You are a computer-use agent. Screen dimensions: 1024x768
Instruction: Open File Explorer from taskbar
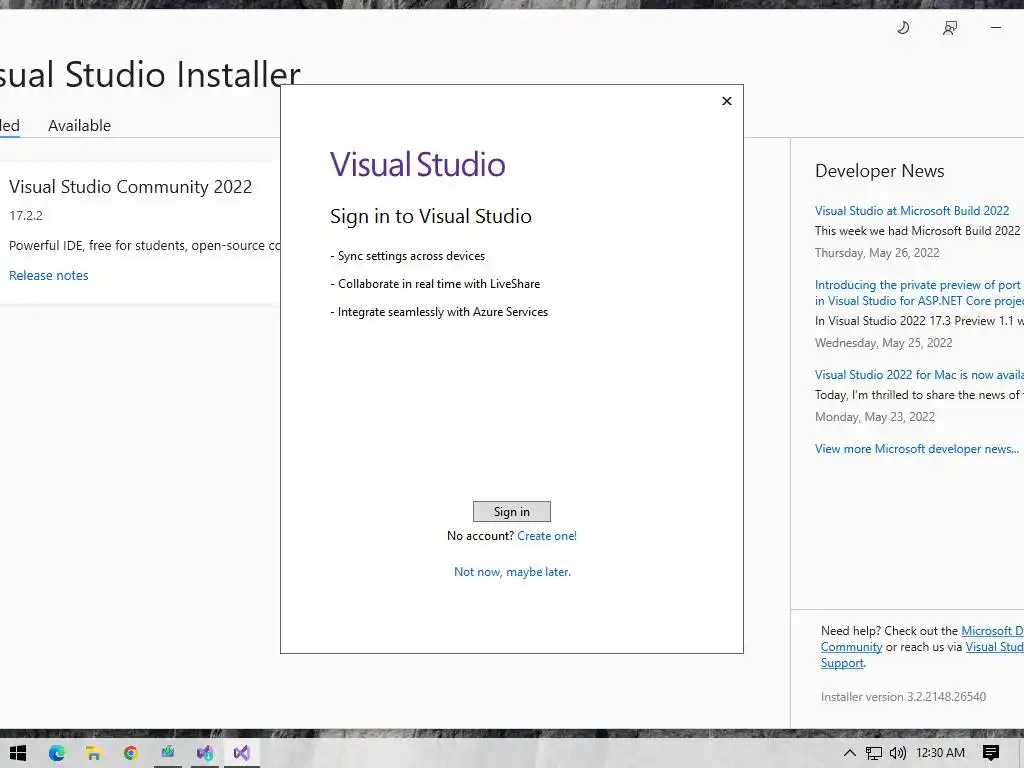click(93, 753)
